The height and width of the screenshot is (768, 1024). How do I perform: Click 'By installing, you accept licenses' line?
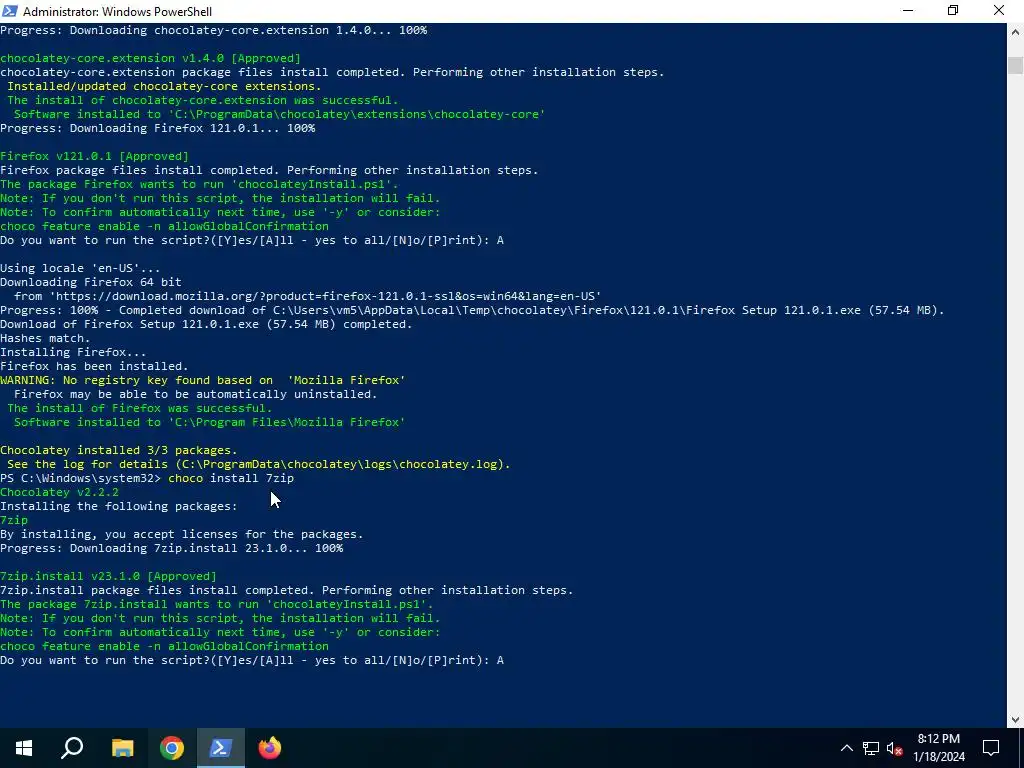click(x=182, y=534)
